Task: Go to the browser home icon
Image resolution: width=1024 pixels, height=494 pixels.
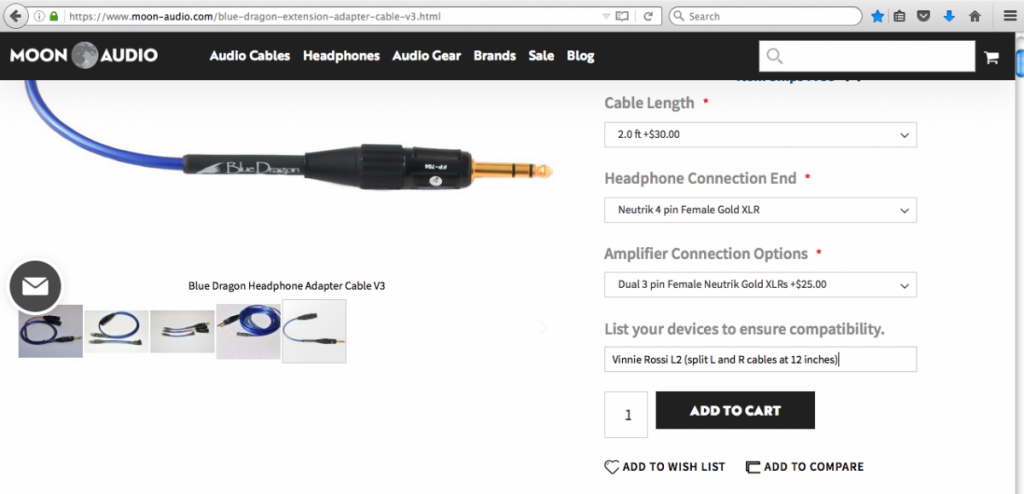Action: tap(974, 16)
